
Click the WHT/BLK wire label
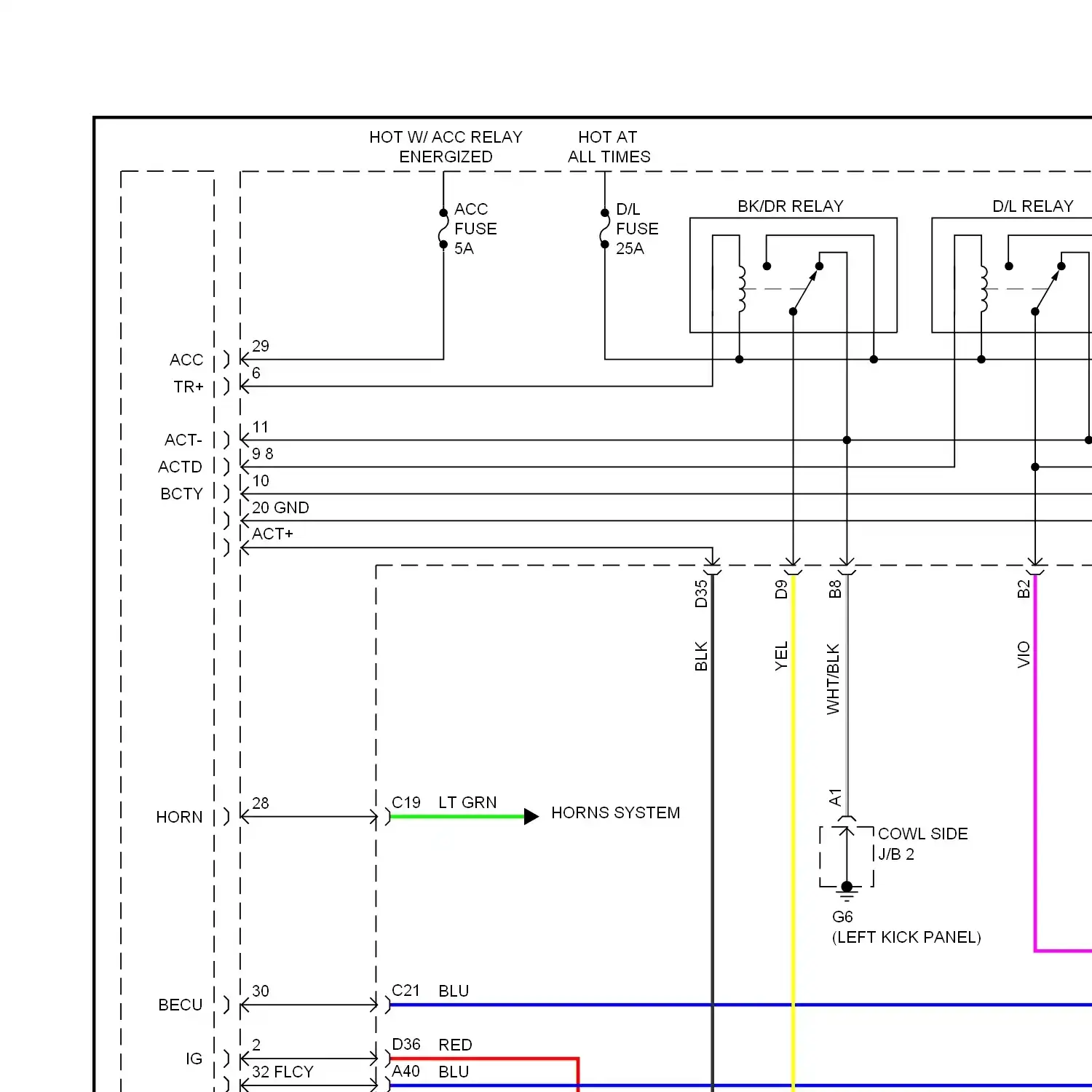pyautogui.click(x=834, y=678)
